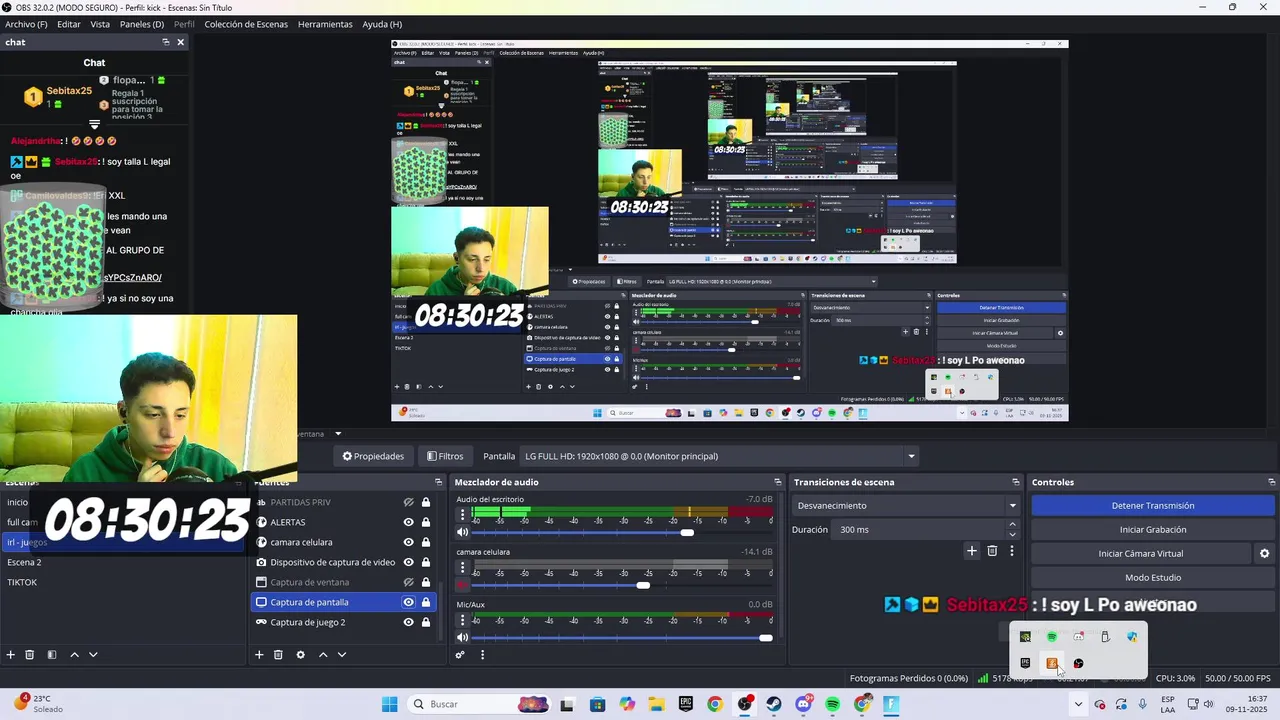The height and width of the screenshot is (720, 1280).
Task: Delete selected scene with trash icon
Action: click(x=30, y=655)
